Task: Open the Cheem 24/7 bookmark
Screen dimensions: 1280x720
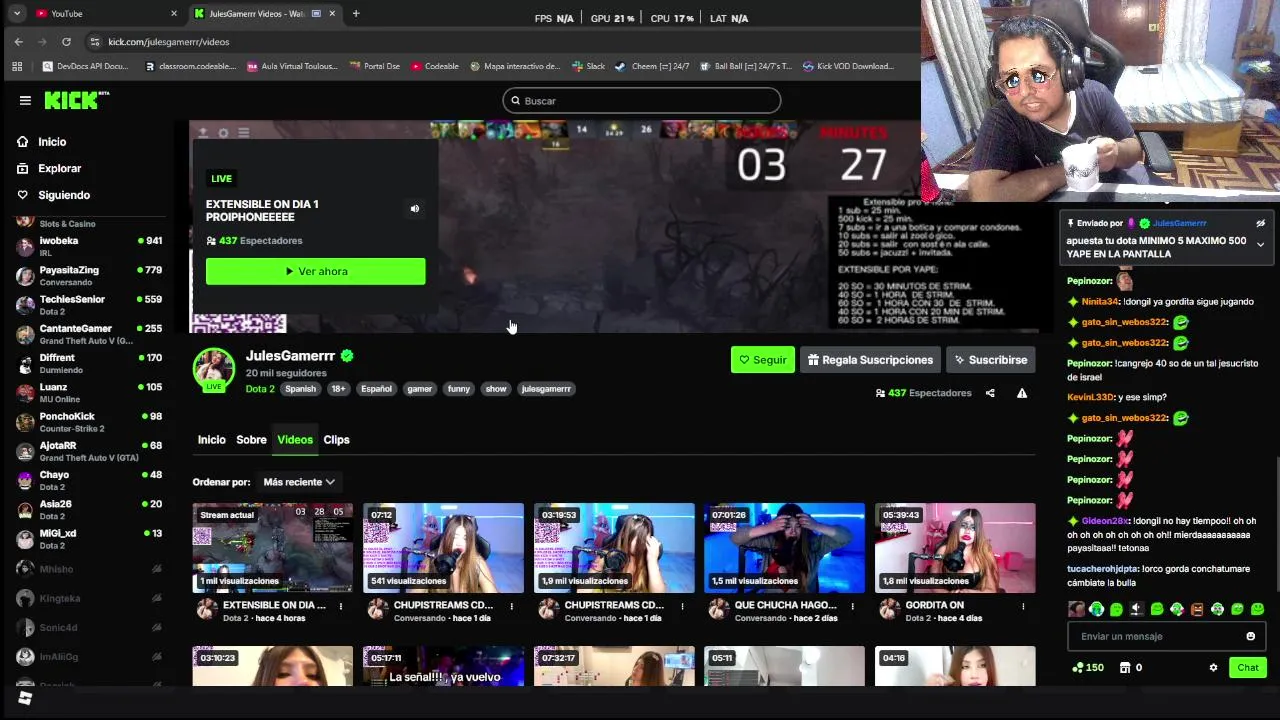Action: [x=652, y=66]
